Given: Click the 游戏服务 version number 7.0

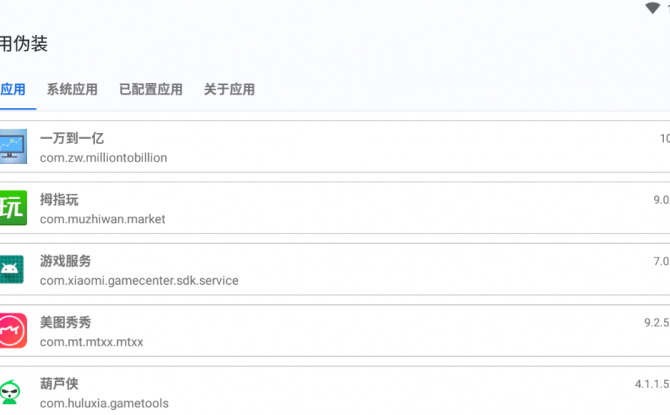Looking at the screenshot, I should click(x=662, y=261).
